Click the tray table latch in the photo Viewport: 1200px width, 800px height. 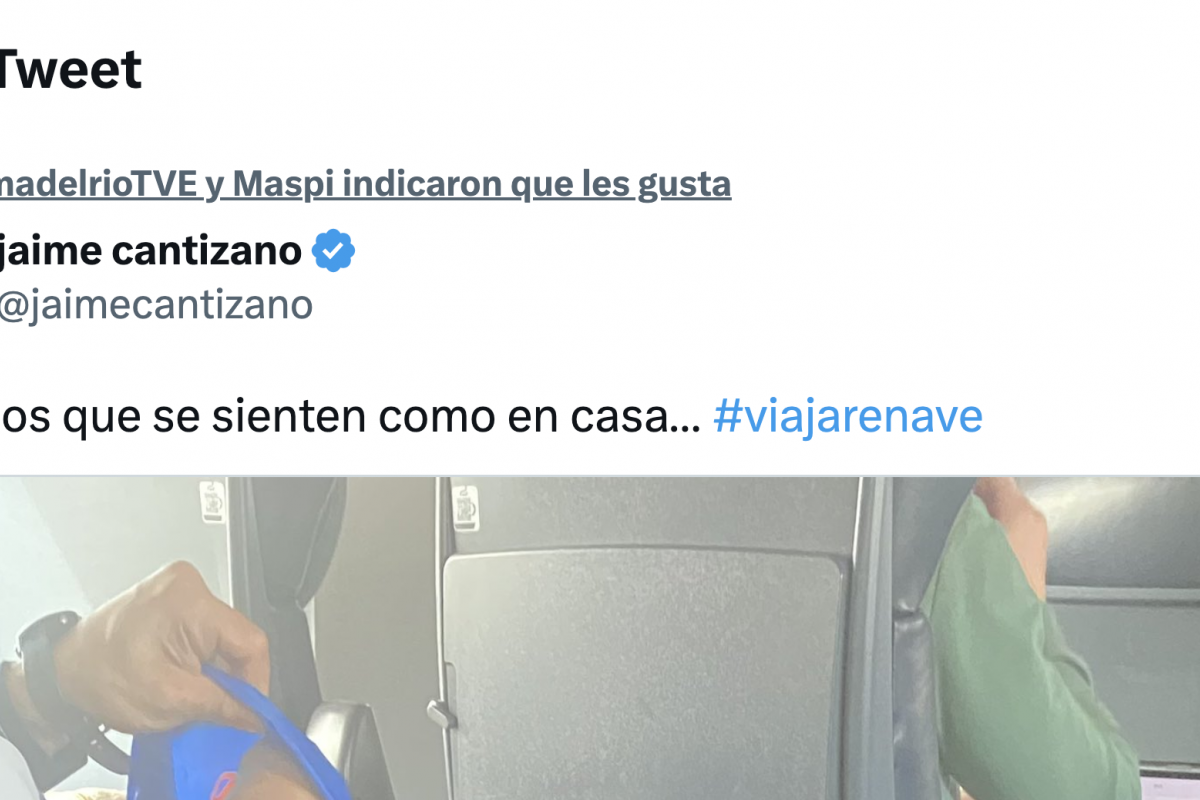click(x=441, y=713)
